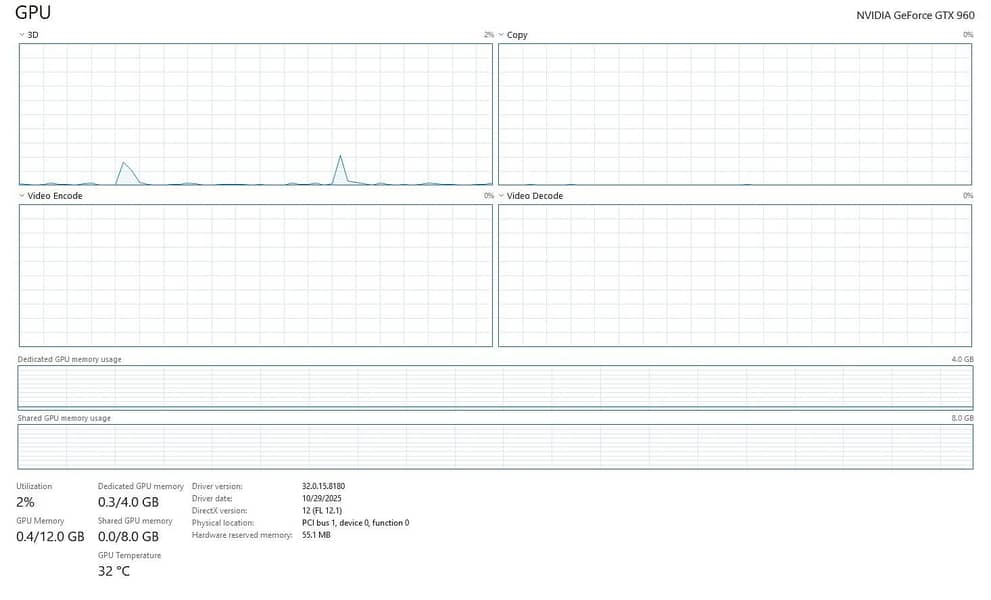Open the Video Decode engine dropdown
991x600 pixels.
(530, 196)
